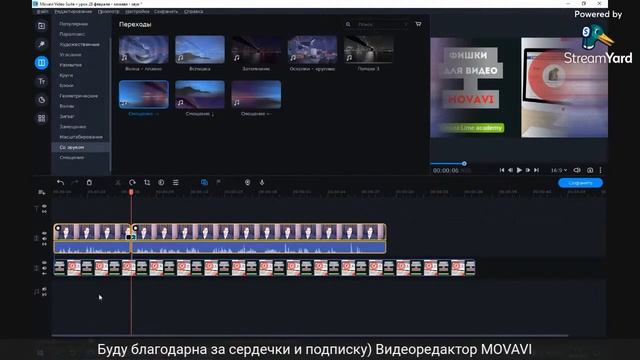Click the red playhead marker on timeline ruler
The height and width of the screenshot is (360, 640).
[131, 192]
